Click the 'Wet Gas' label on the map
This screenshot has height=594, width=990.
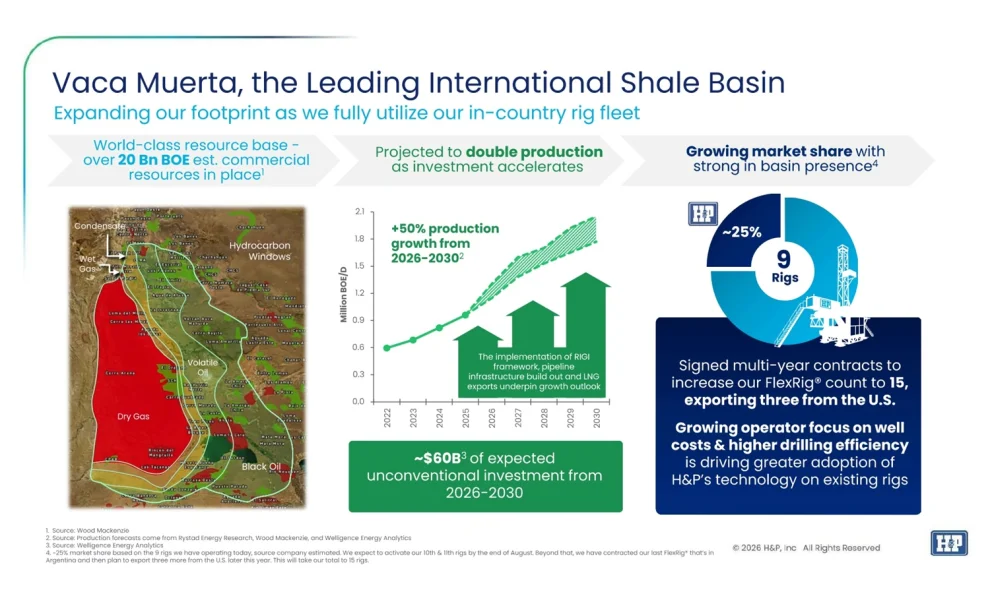88,264
